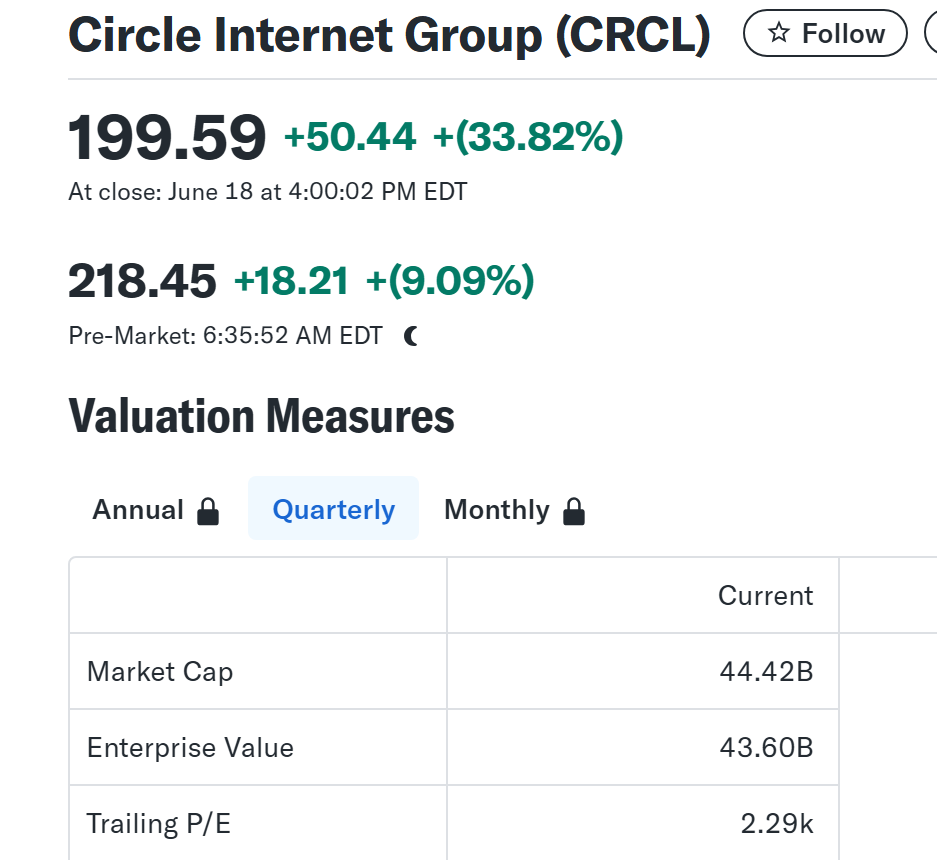Click the Valuation Measures heading
Screen dimensions: 937x860
pyautogui.click(x=261, y=416)
